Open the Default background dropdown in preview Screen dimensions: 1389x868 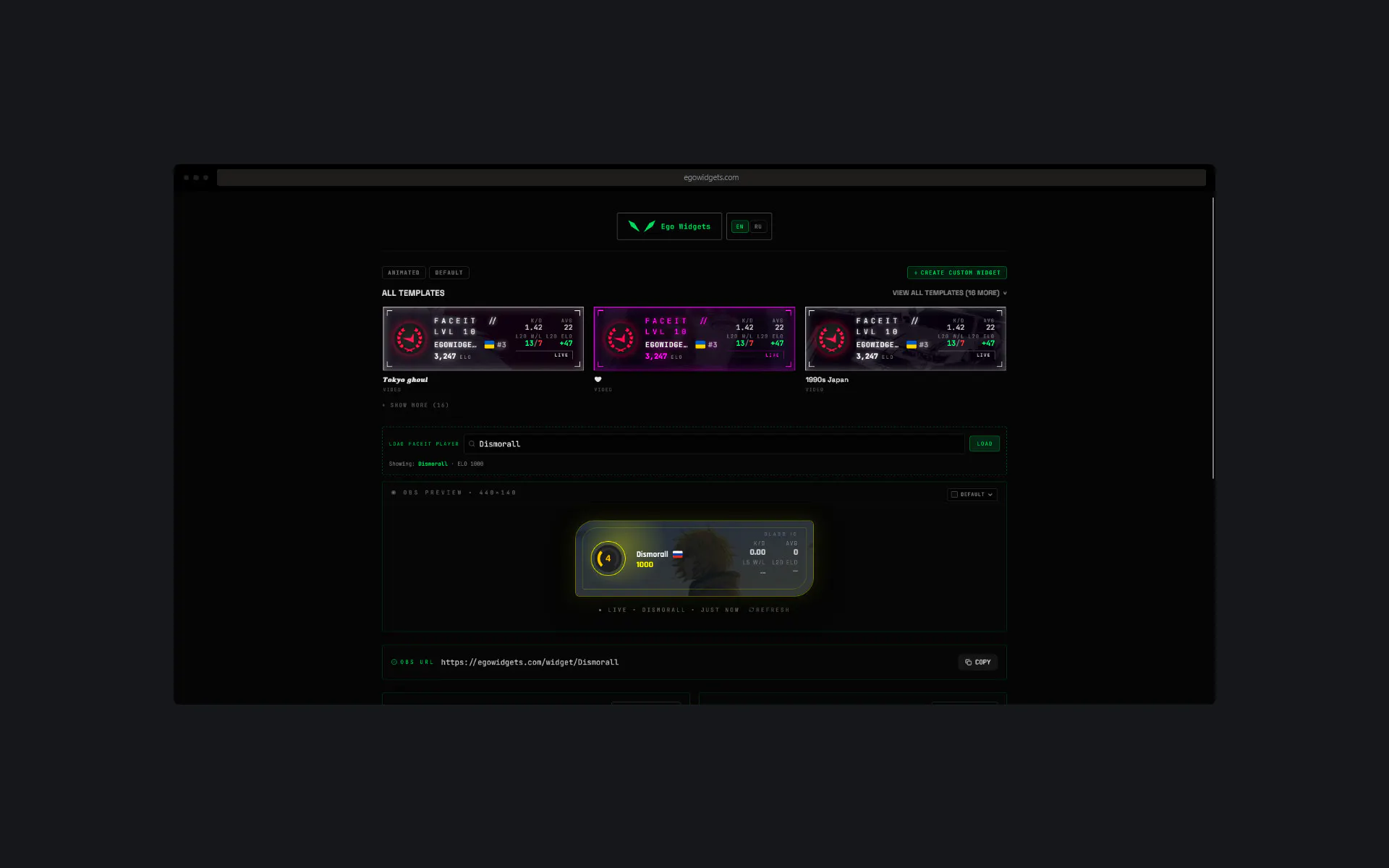pyautogui.click(x=972, y=495)
